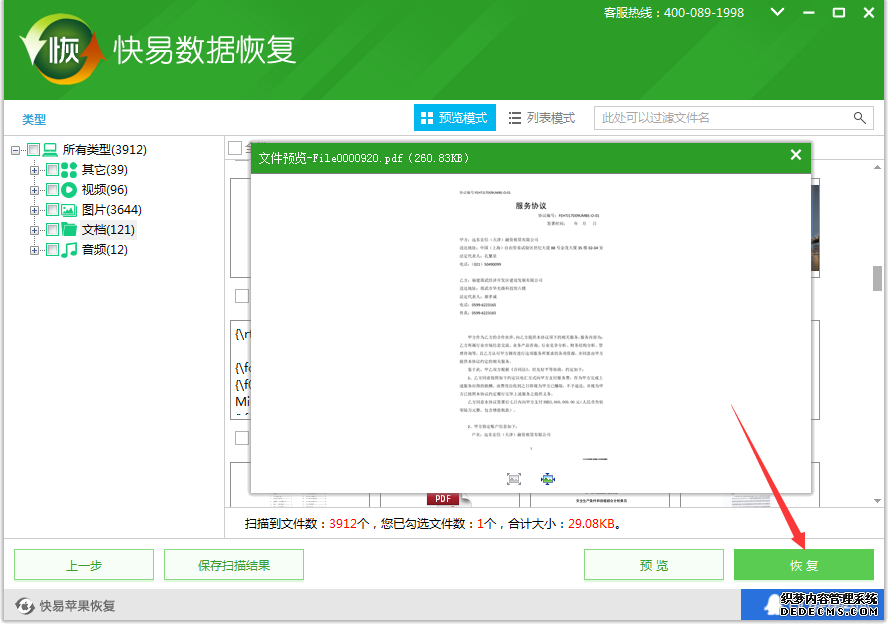Click the search magnifier icon in filter box
The image size is (889, 626).
pyautogui.click(x=860, y=118)
